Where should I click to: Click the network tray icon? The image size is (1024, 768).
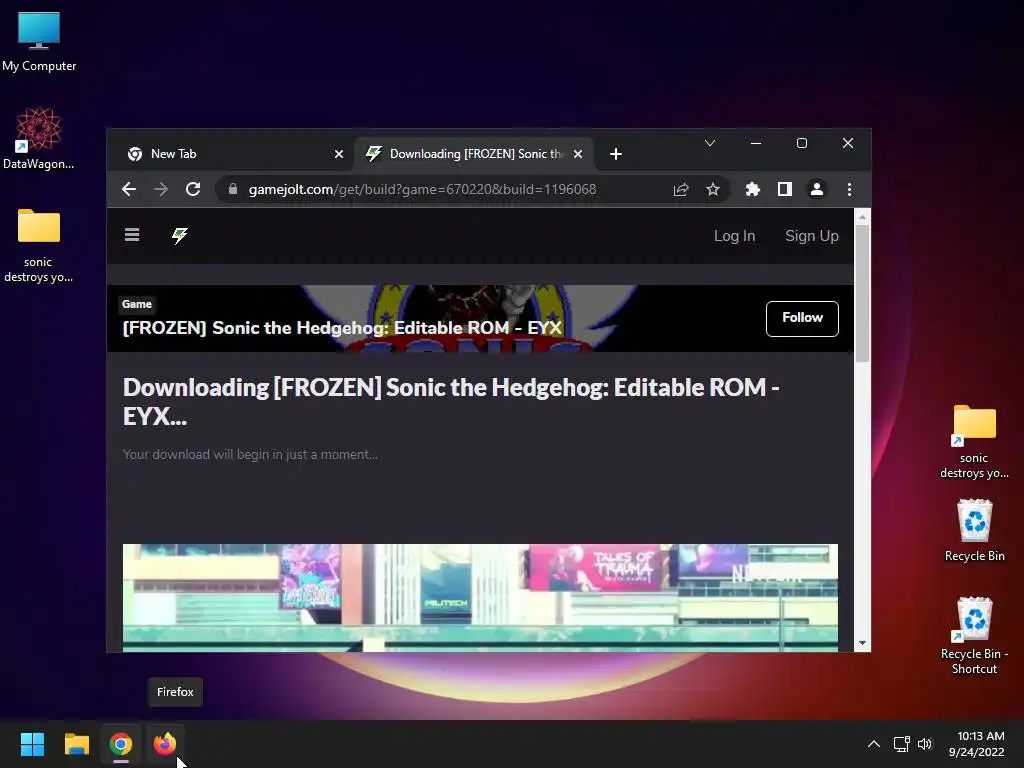(901, 744)
